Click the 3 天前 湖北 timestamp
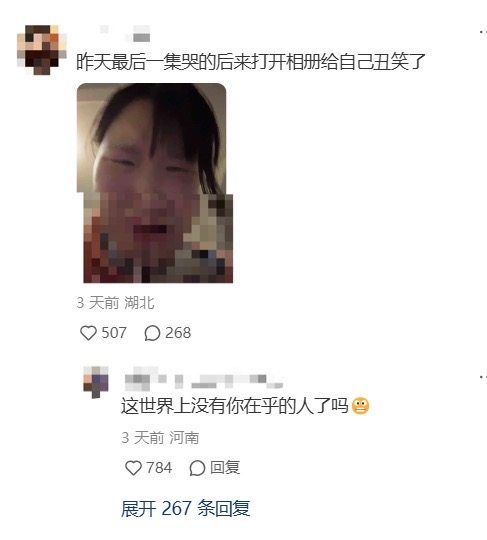Viewport: 487px width, 540px height. (x=115, y=303)
